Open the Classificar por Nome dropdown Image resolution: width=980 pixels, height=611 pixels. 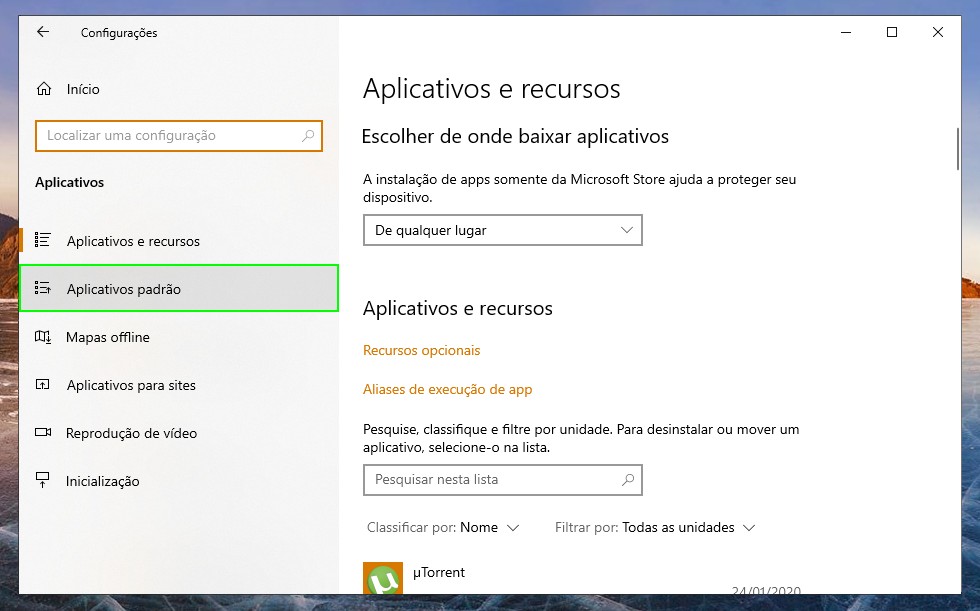[x=443, y=527]
